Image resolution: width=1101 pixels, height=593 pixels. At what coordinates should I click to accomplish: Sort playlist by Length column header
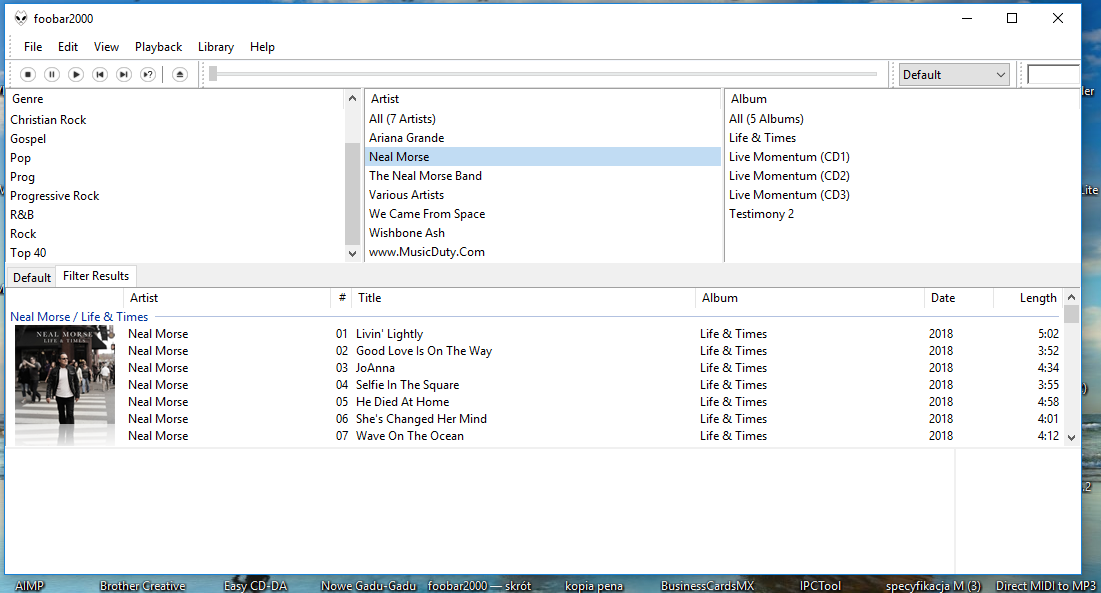(x=1028, y=298)
